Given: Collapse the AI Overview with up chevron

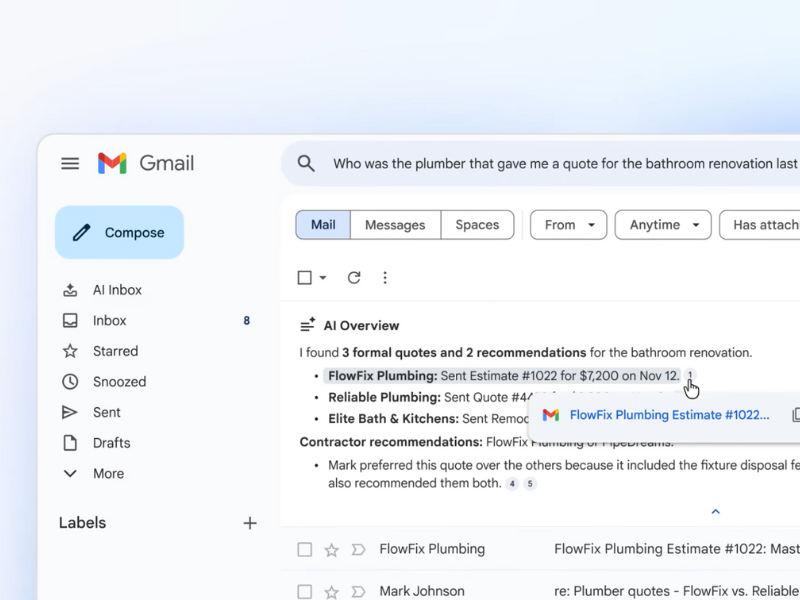Looking at the screenshot, I should (715, 511).
